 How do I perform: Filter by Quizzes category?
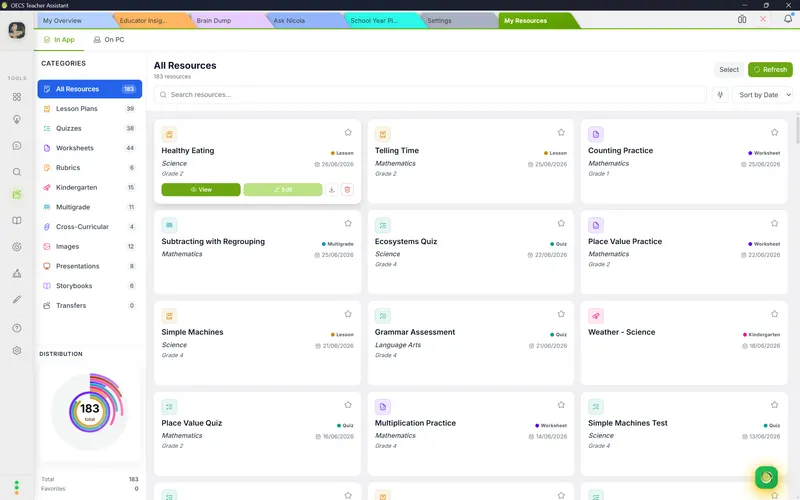(x=90, y=129)
